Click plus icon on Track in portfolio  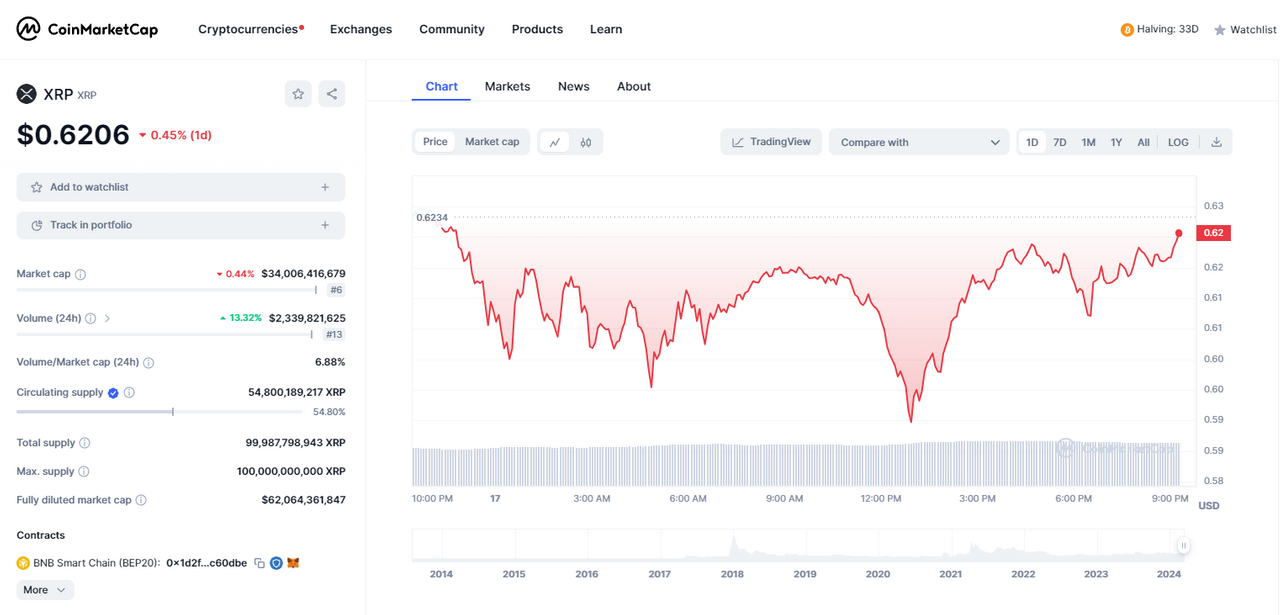tap(325, 225)
